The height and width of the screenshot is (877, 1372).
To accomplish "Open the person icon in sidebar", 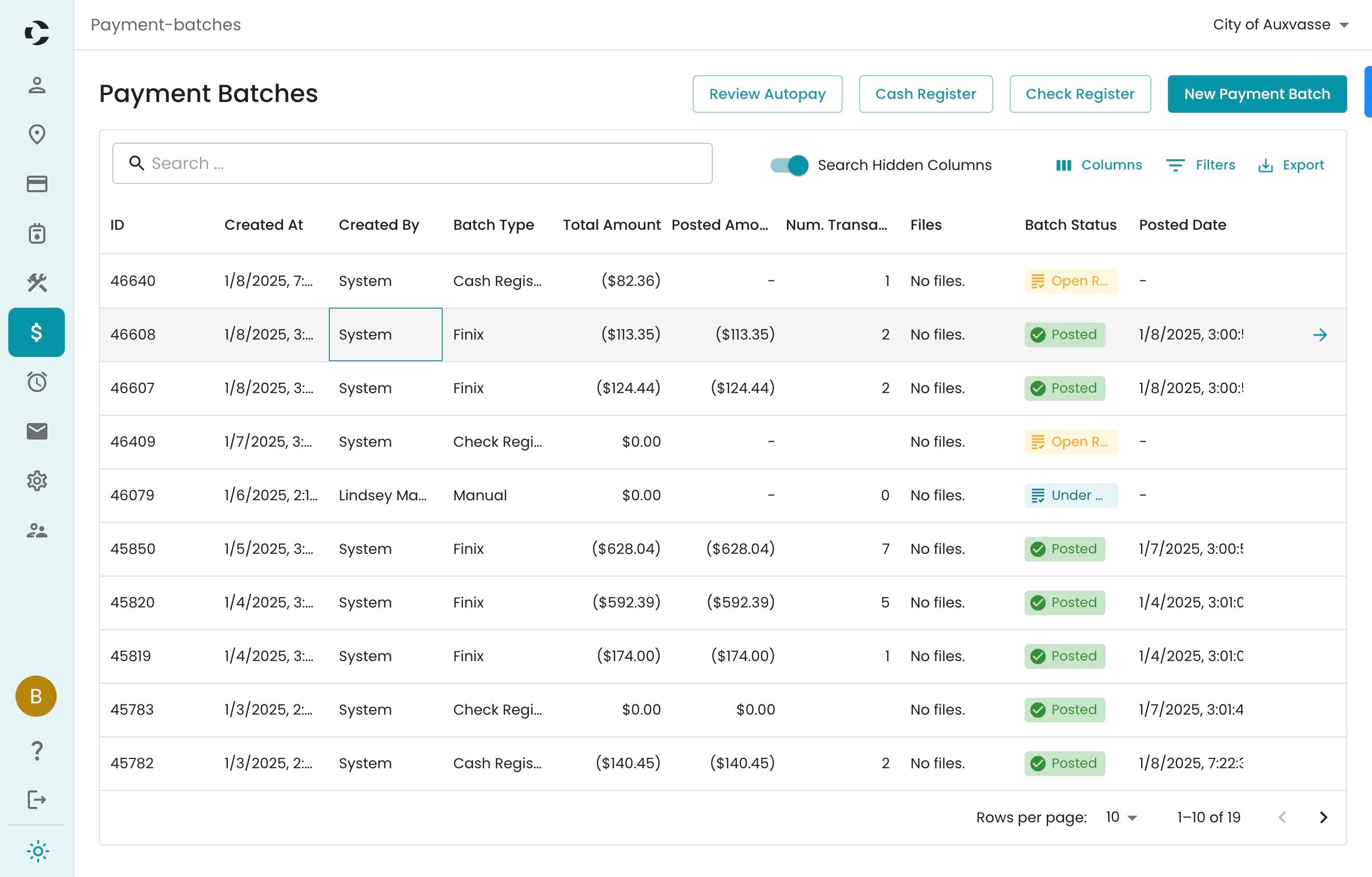I will (37, 86).
